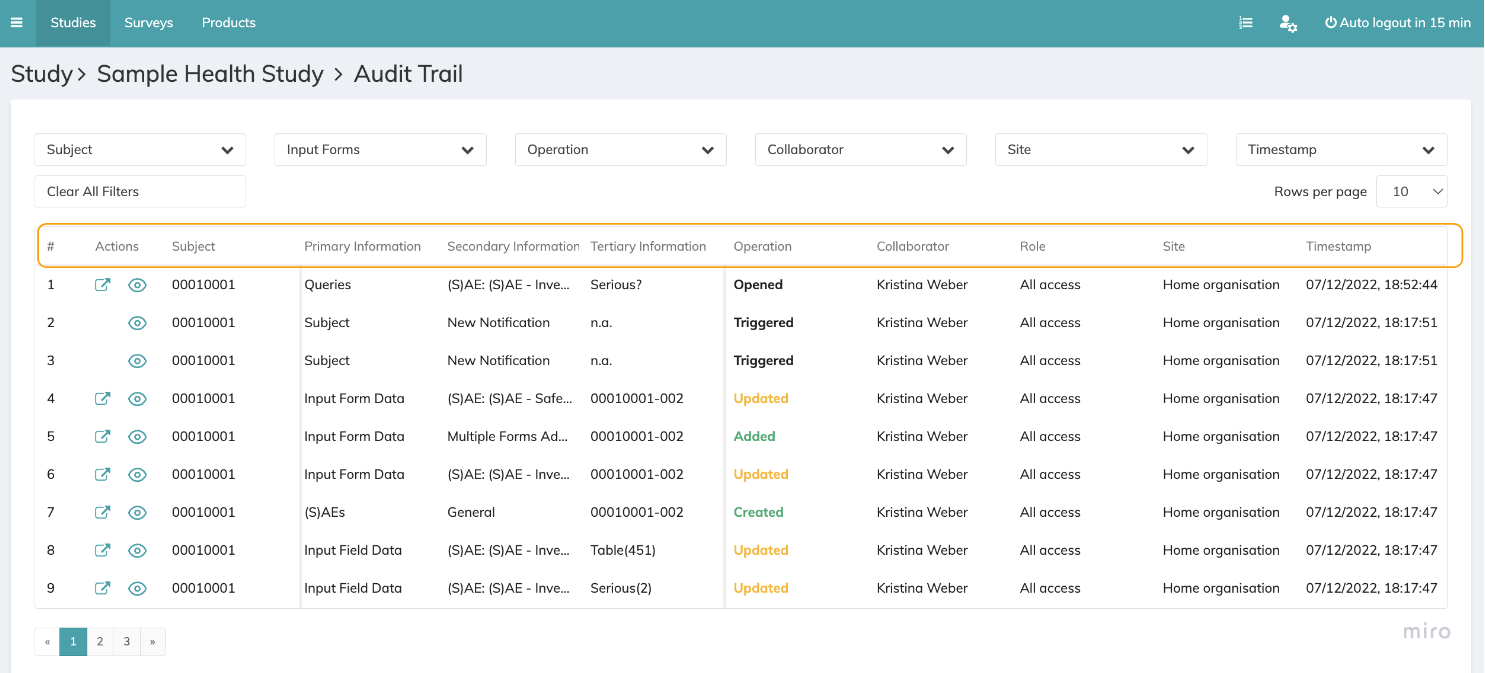Click the Clear All Filters button
This screenshot has width=1485, height=673.
coord(140,192)
